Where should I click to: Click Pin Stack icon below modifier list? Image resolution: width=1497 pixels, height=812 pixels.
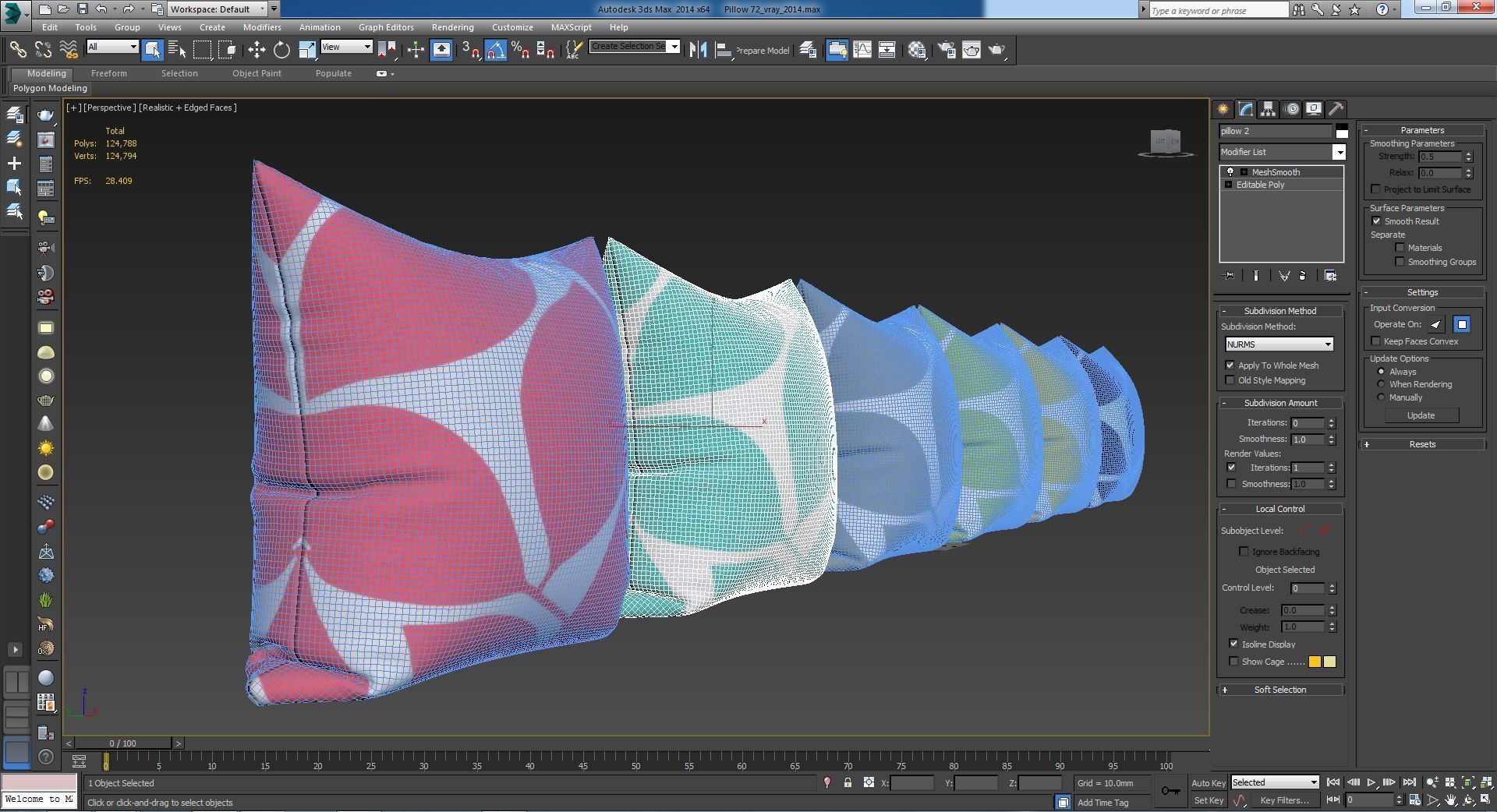point(1230,276)
